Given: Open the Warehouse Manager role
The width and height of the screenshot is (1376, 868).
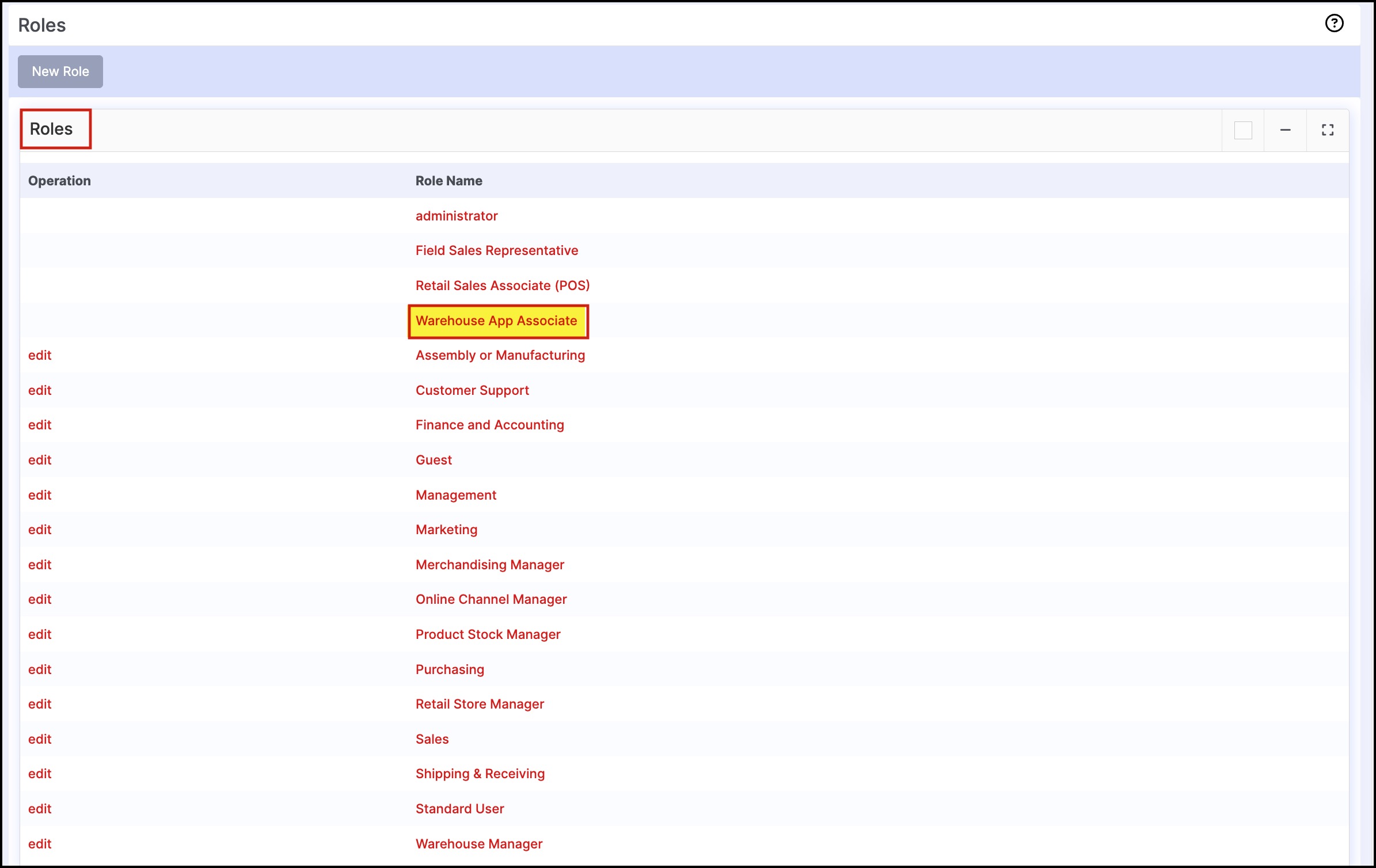Looking at the screenshot, I should pos(478,844).
